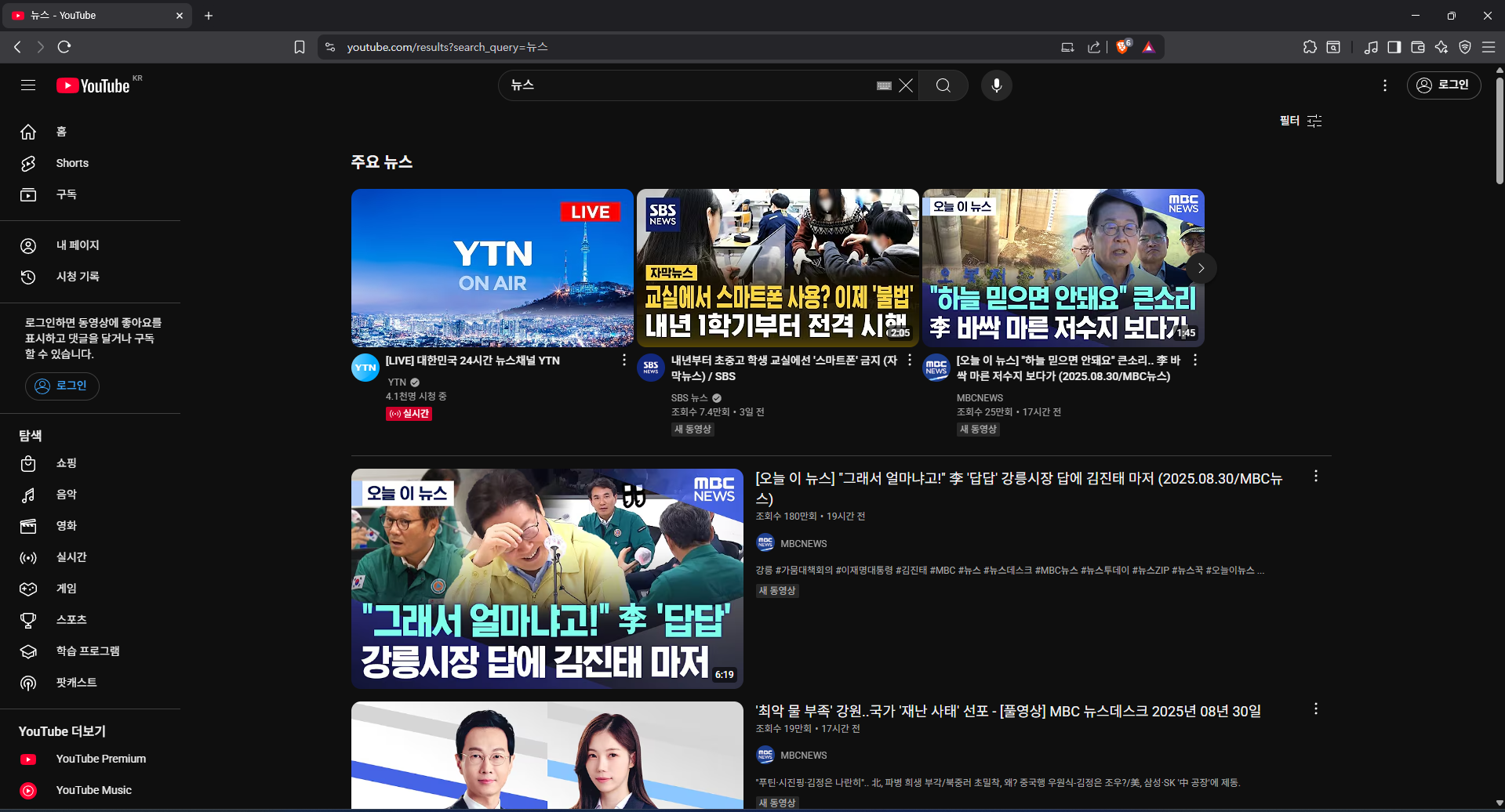Open 실시간 live category

(x=90, y=557)
